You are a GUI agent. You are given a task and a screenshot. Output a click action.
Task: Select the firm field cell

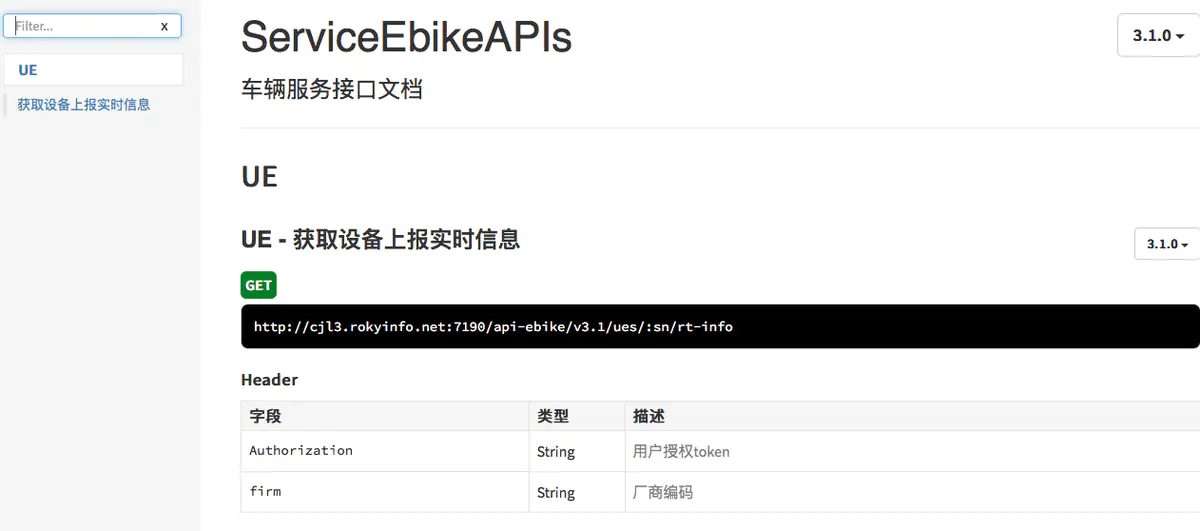click(385, 492)
